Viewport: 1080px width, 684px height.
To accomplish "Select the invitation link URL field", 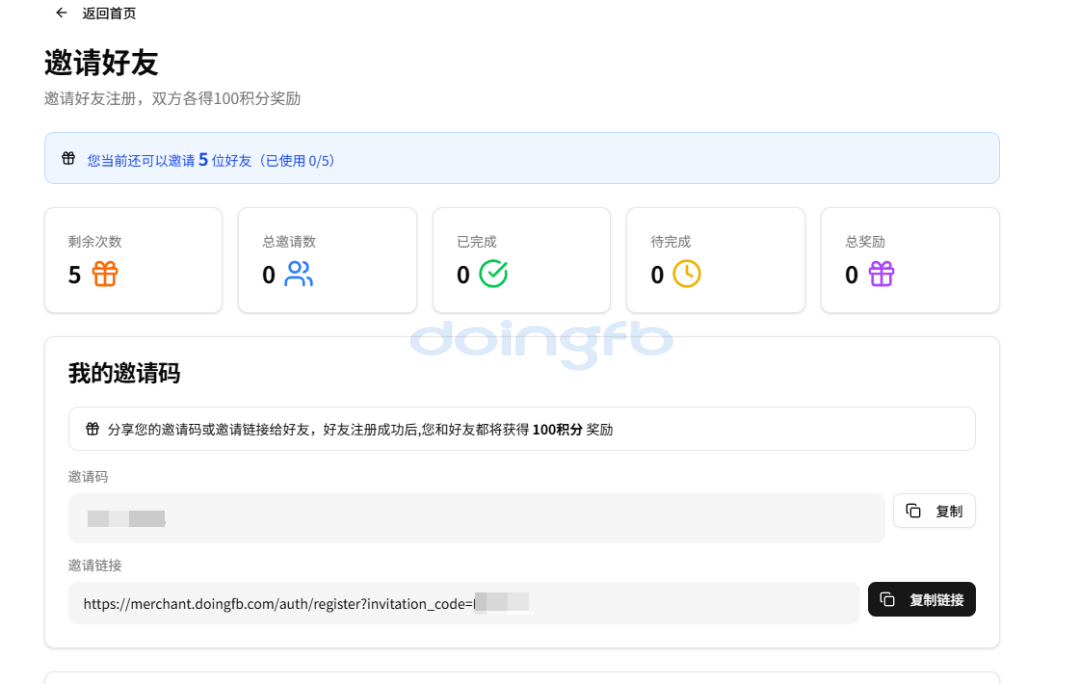I will (464, 603).
